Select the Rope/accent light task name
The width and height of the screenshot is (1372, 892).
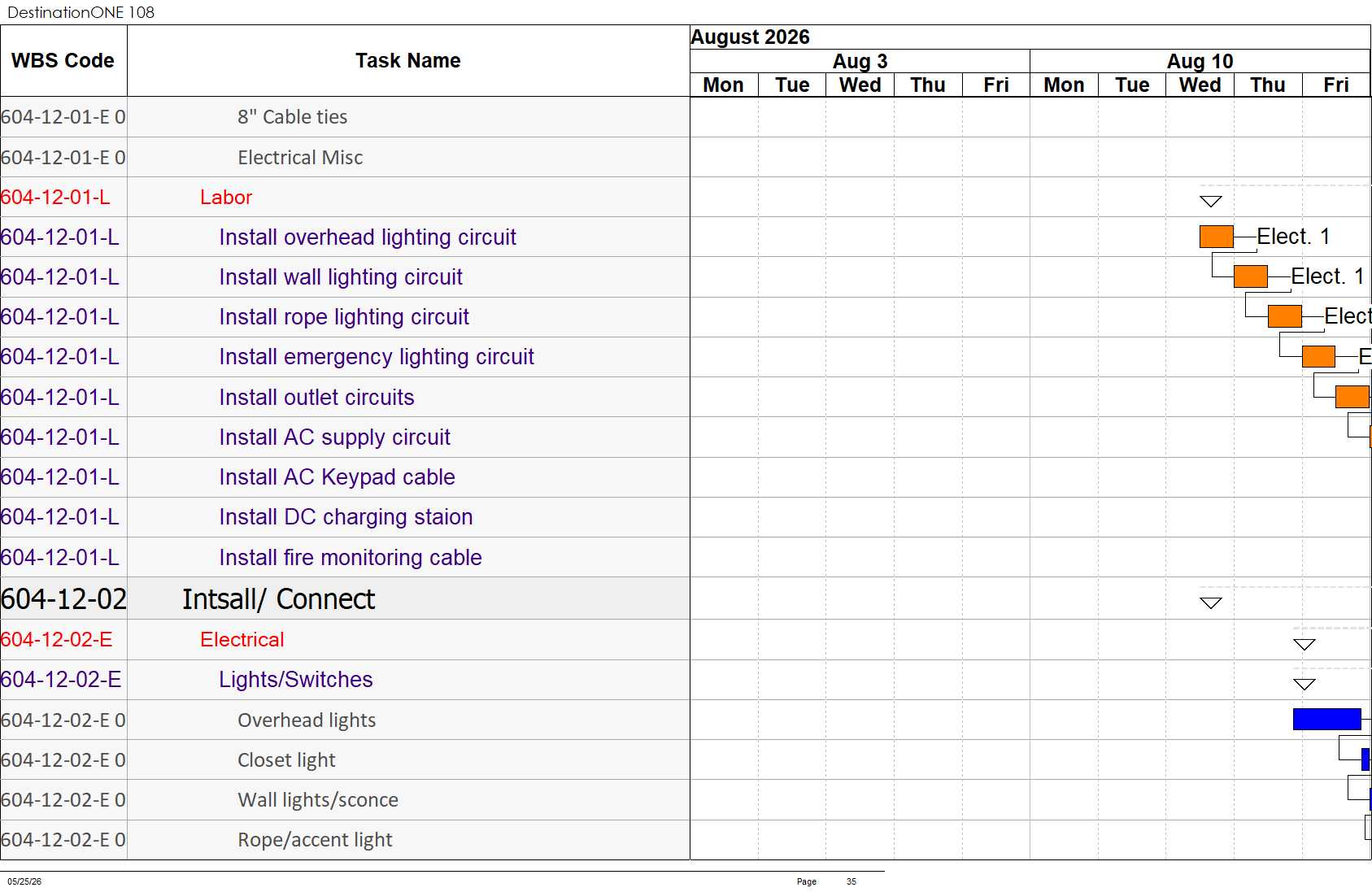[x=315, y=840]
